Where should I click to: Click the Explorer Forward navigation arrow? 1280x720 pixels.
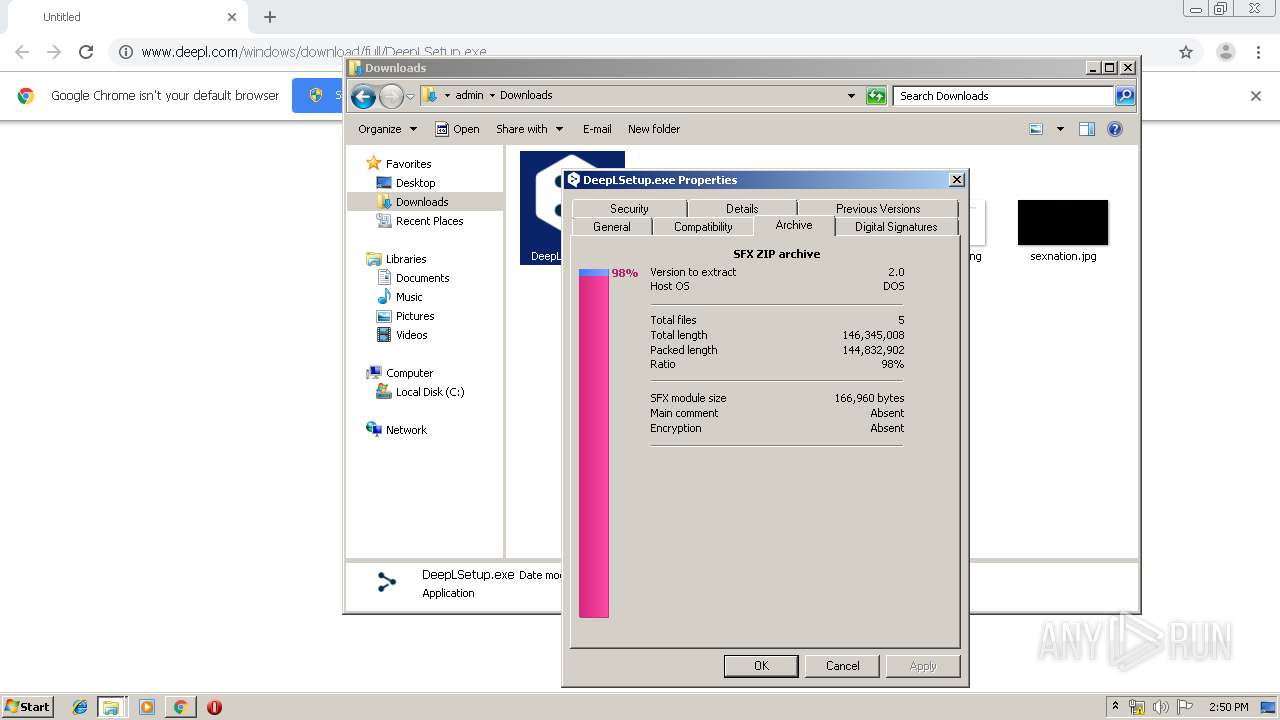click(391, 96)
